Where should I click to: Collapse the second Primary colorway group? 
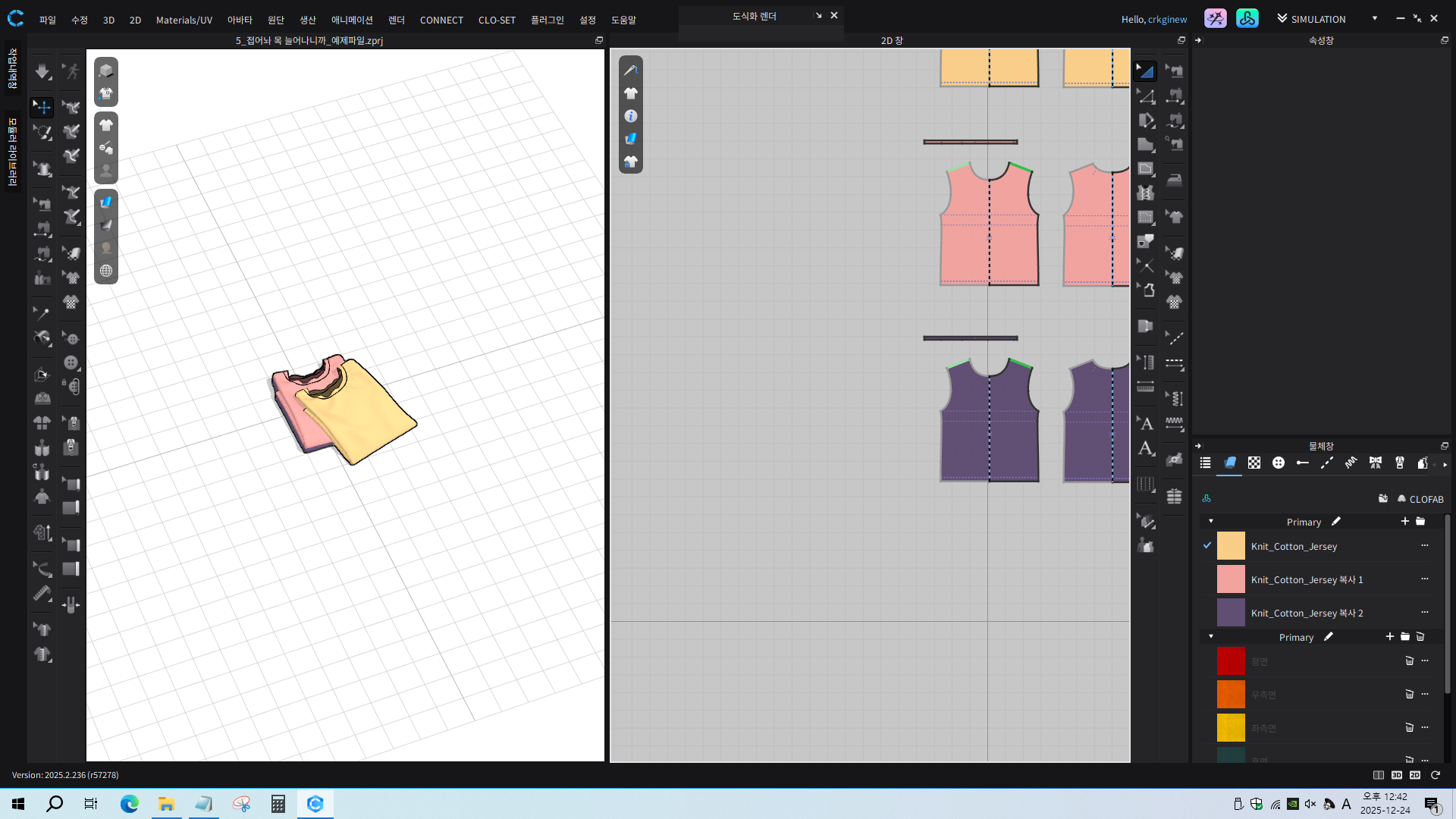1211,637
